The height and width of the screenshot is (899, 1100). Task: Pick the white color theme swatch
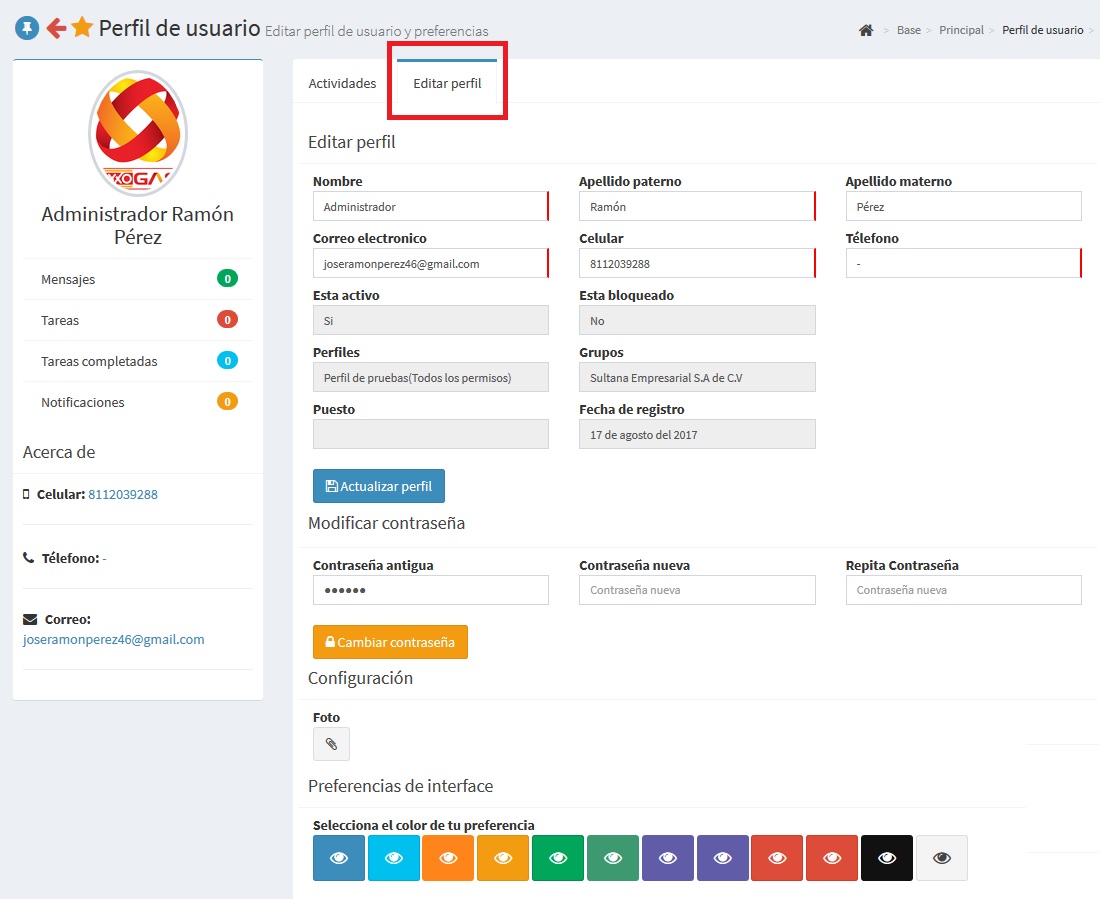pyautogui.click(x=941, y=858)
